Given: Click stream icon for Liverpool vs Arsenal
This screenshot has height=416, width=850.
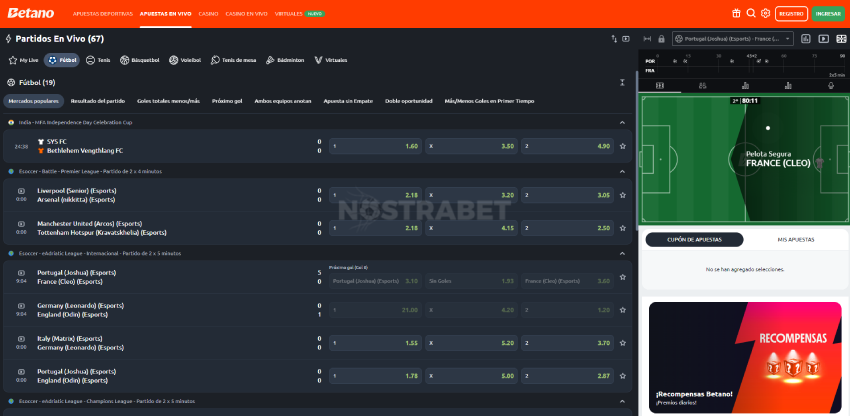Looking at the screenshot, I should tap(21, 191).
